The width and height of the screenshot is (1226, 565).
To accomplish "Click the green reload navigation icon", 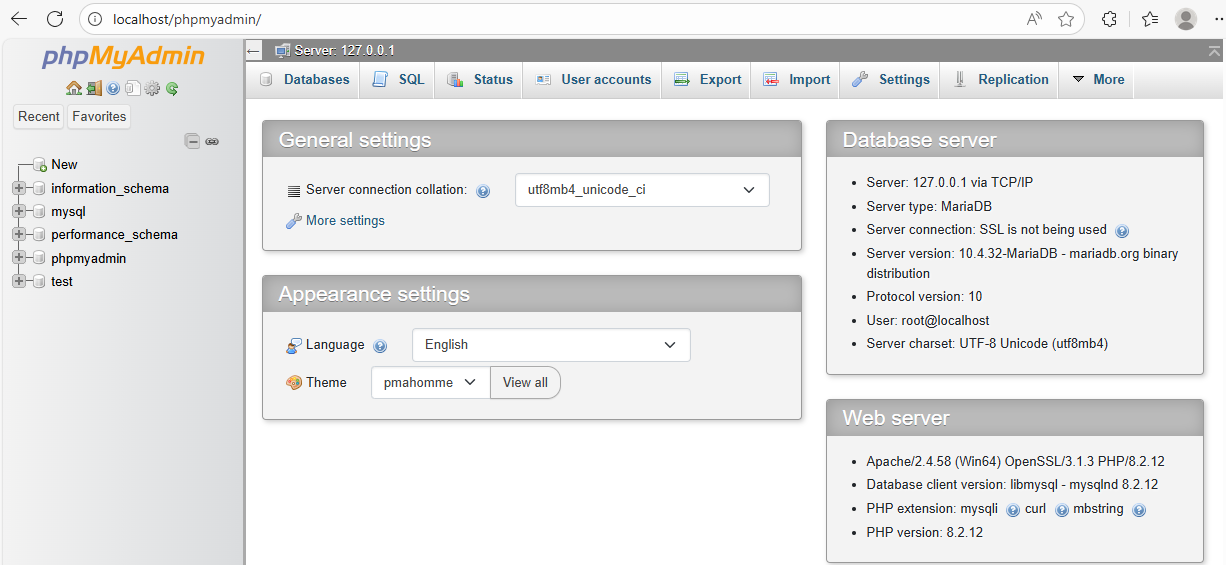I will coord(172,88).
